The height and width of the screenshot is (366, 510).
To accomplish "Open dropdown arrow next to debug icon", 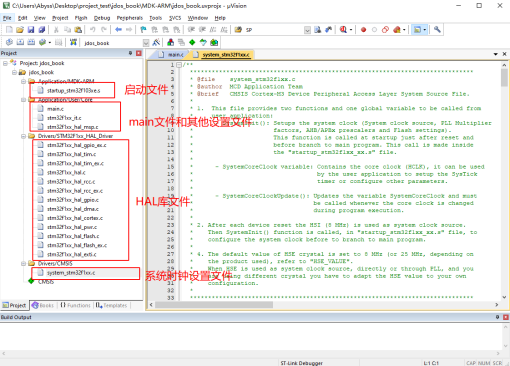I will tap(351, 30).
